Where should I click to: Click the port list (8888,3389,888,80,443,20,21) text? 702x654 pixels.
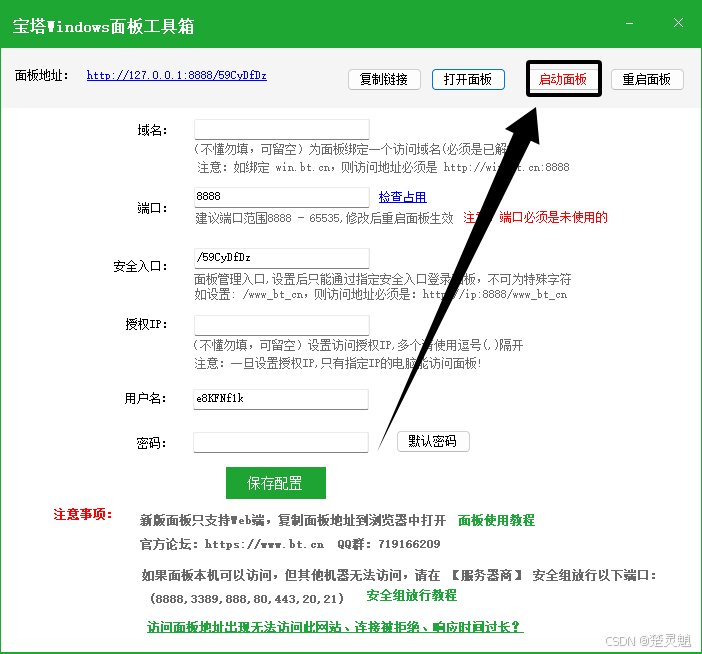tap(247, 598)
